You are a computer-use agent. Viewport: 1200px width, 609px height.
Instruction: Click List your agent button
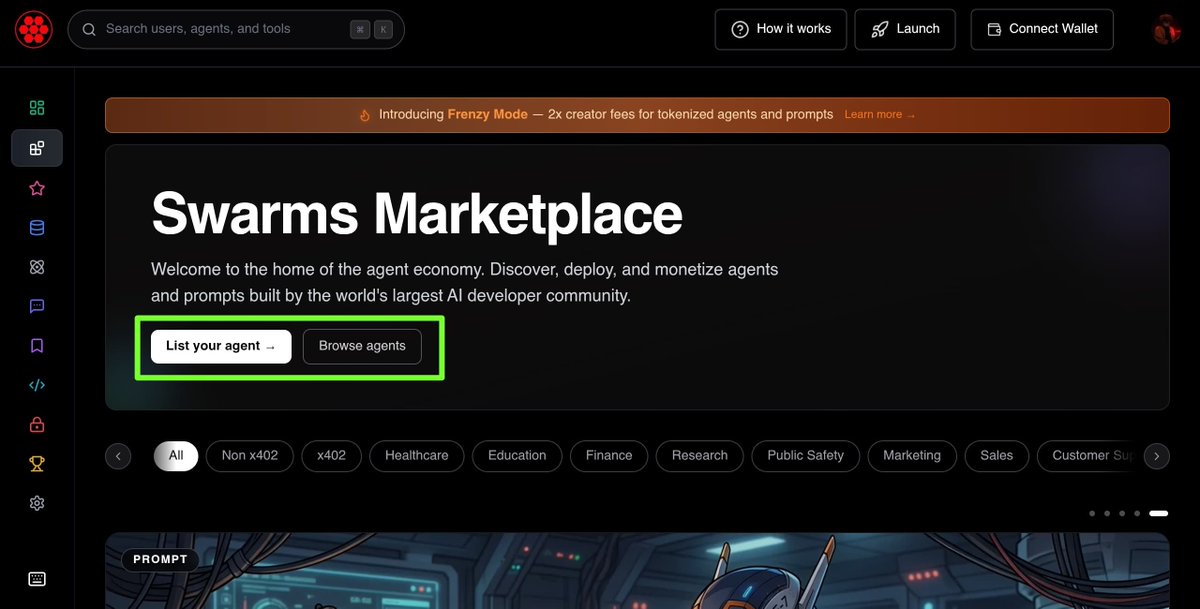tap(221, 346)
